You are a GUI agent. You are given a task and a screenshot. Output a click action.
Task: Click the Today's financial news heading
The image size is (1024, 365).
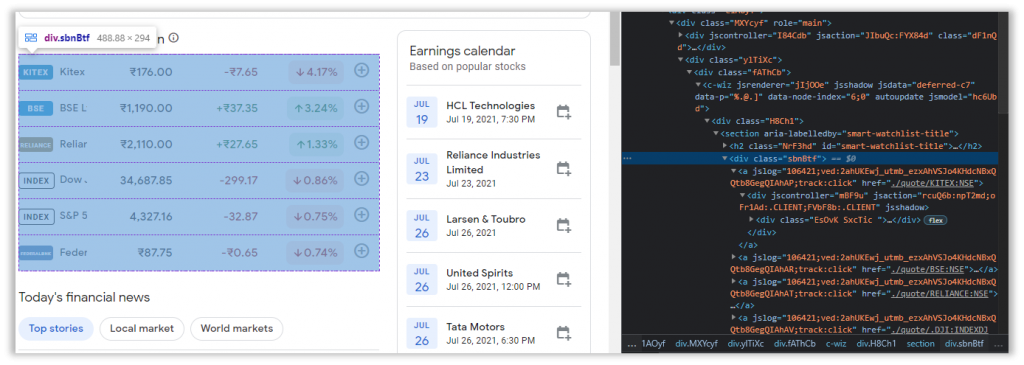coord(84,298)
